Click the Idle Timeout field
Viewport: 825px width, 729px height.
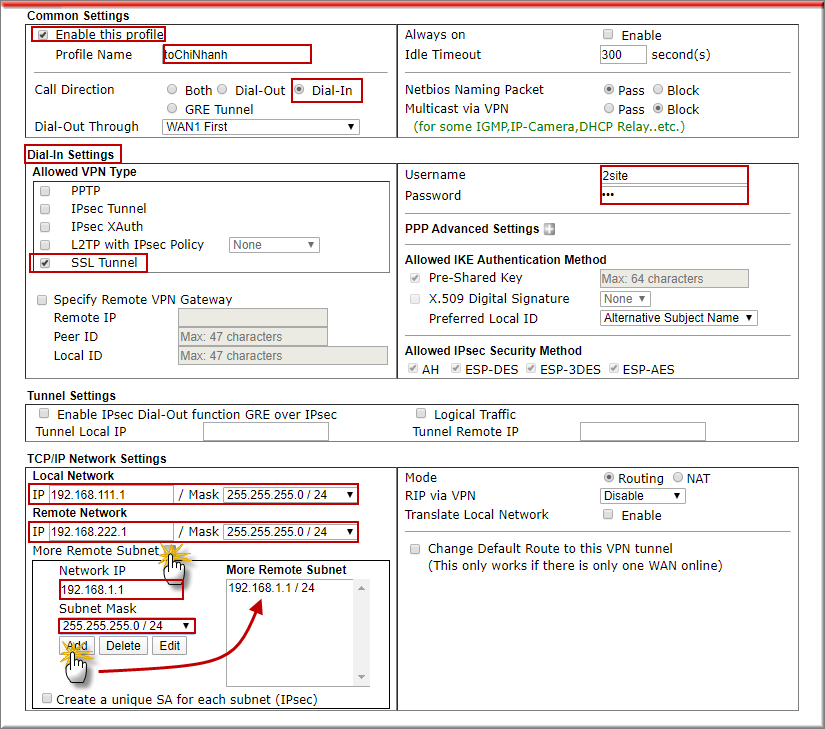(x=623, y=54)
